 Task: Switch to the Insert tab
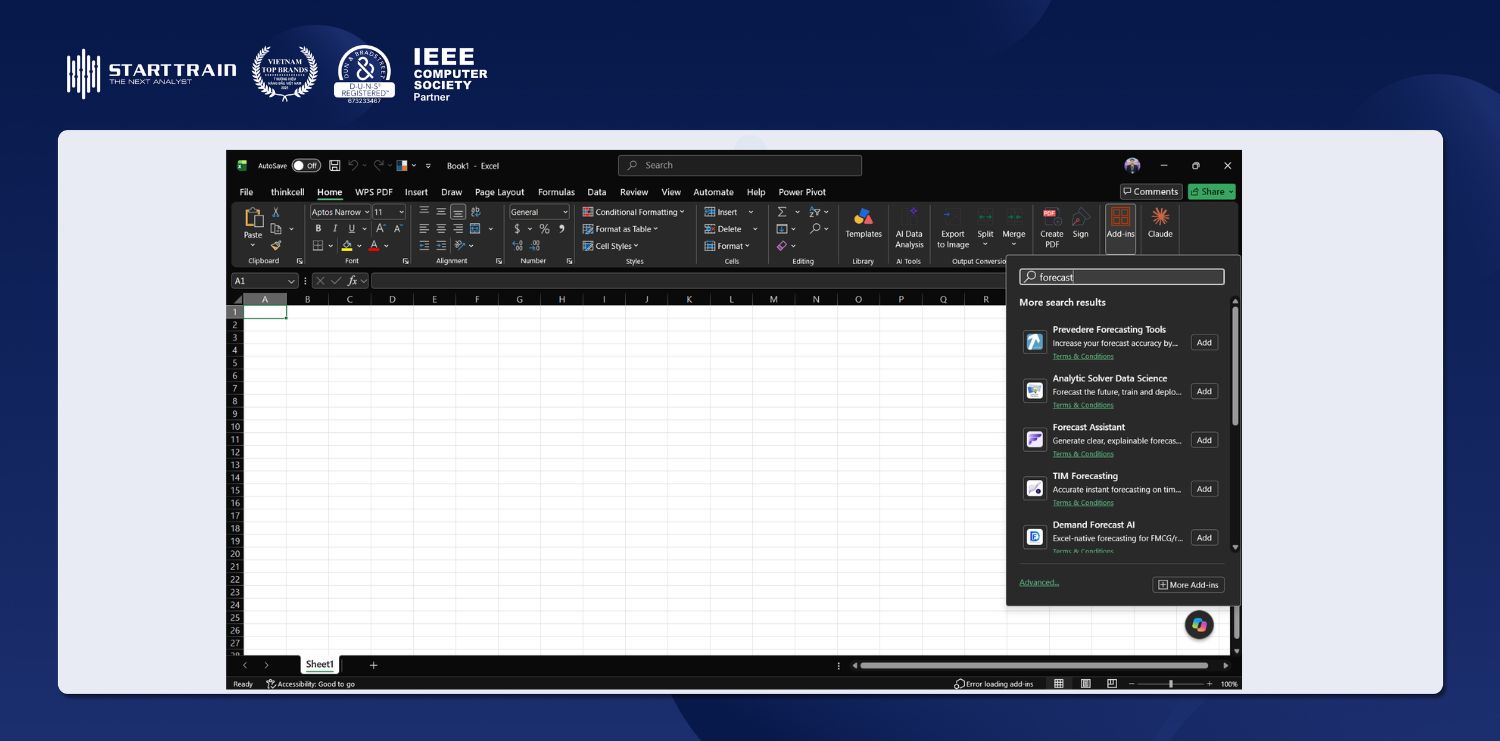click(x=416, y=192)
